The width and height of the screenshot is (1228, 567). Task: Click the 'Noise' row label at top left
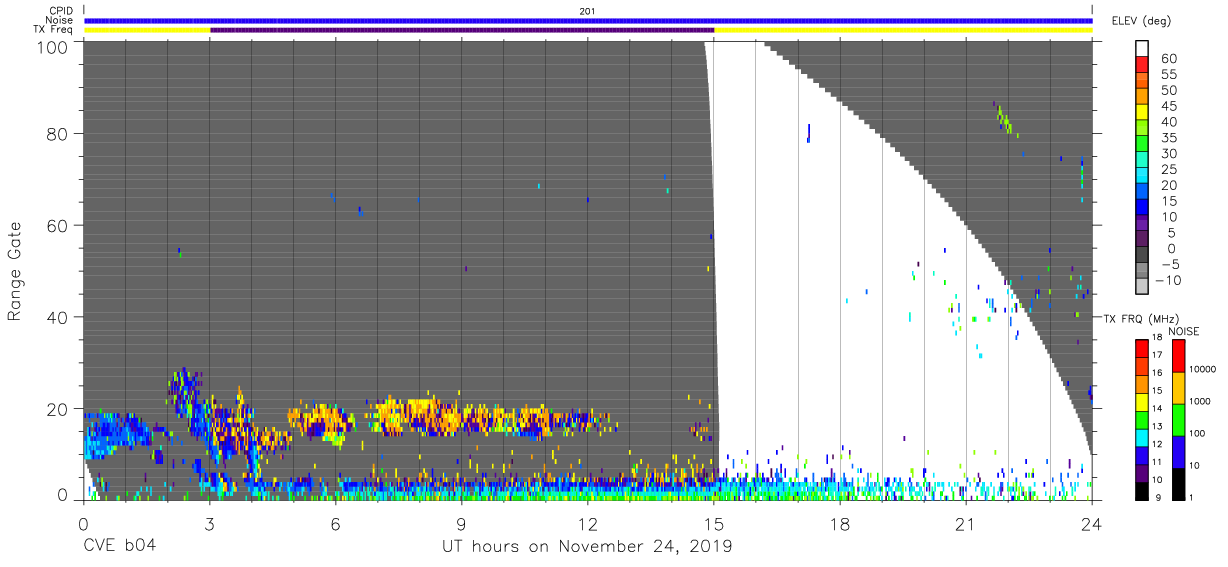click(60, 20)
